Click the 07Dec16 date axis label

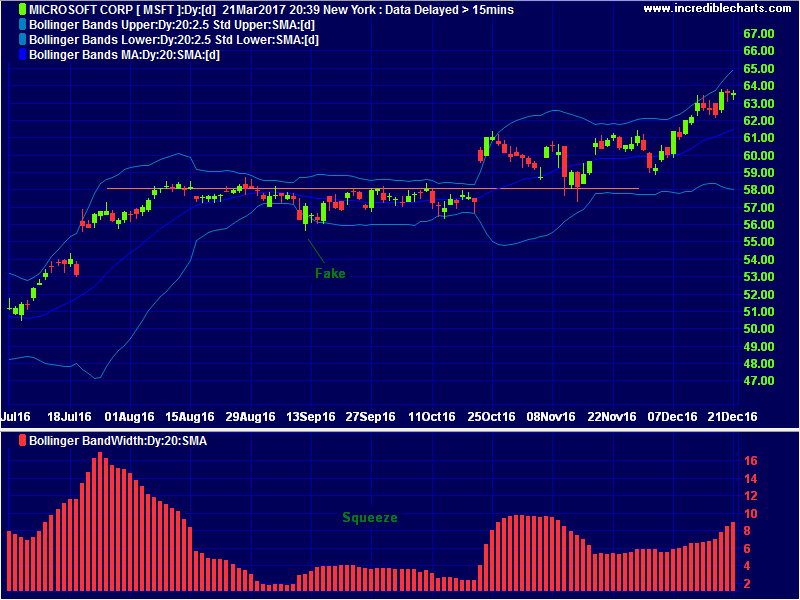(672, 417)
